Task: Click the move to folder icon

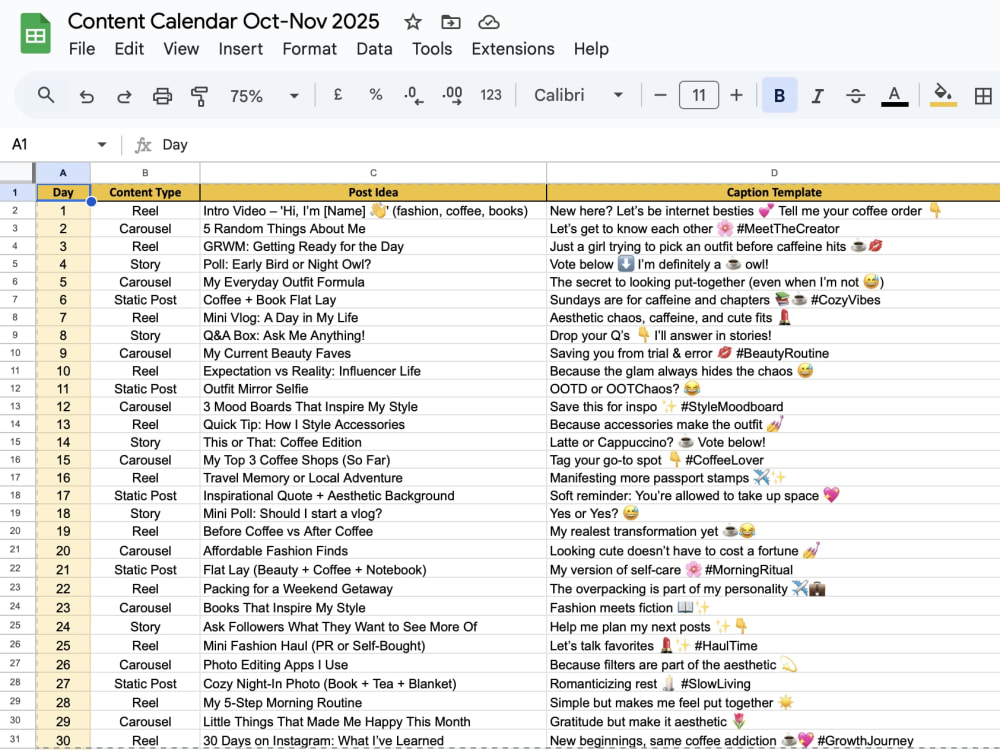Action: tap(450, 22)
